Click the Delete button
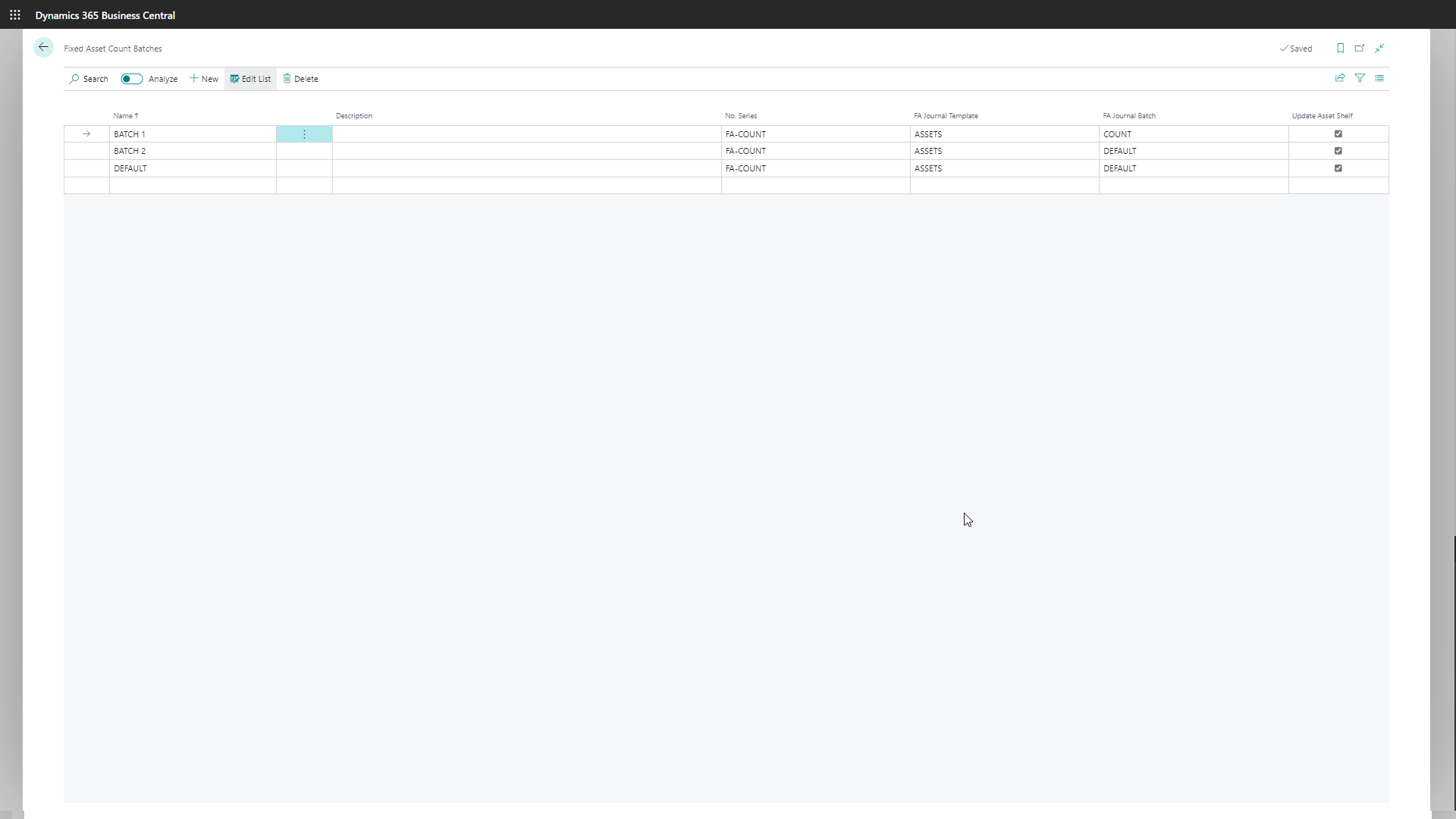This screenshot has width=1456, height=819. point(301,79)
